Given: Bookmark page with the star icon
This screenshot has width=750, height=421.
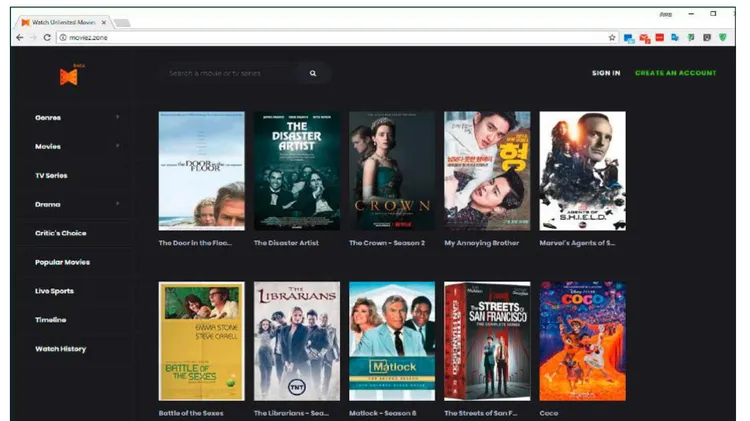Looking at the screenshot, I should pos(612,37).
